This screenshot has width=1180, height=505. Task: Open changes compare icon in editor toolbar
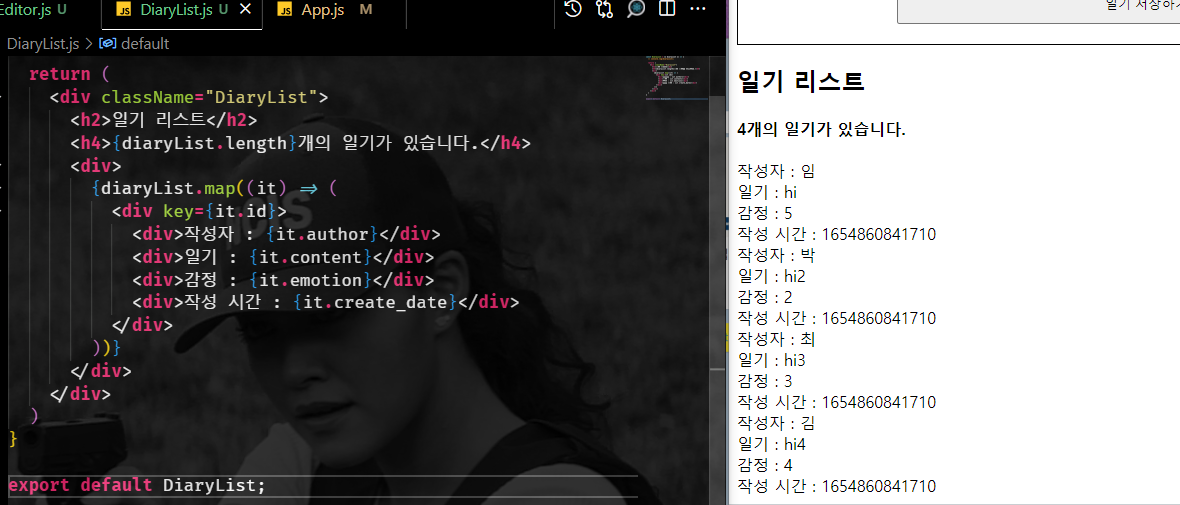click(x=604, y=9)
